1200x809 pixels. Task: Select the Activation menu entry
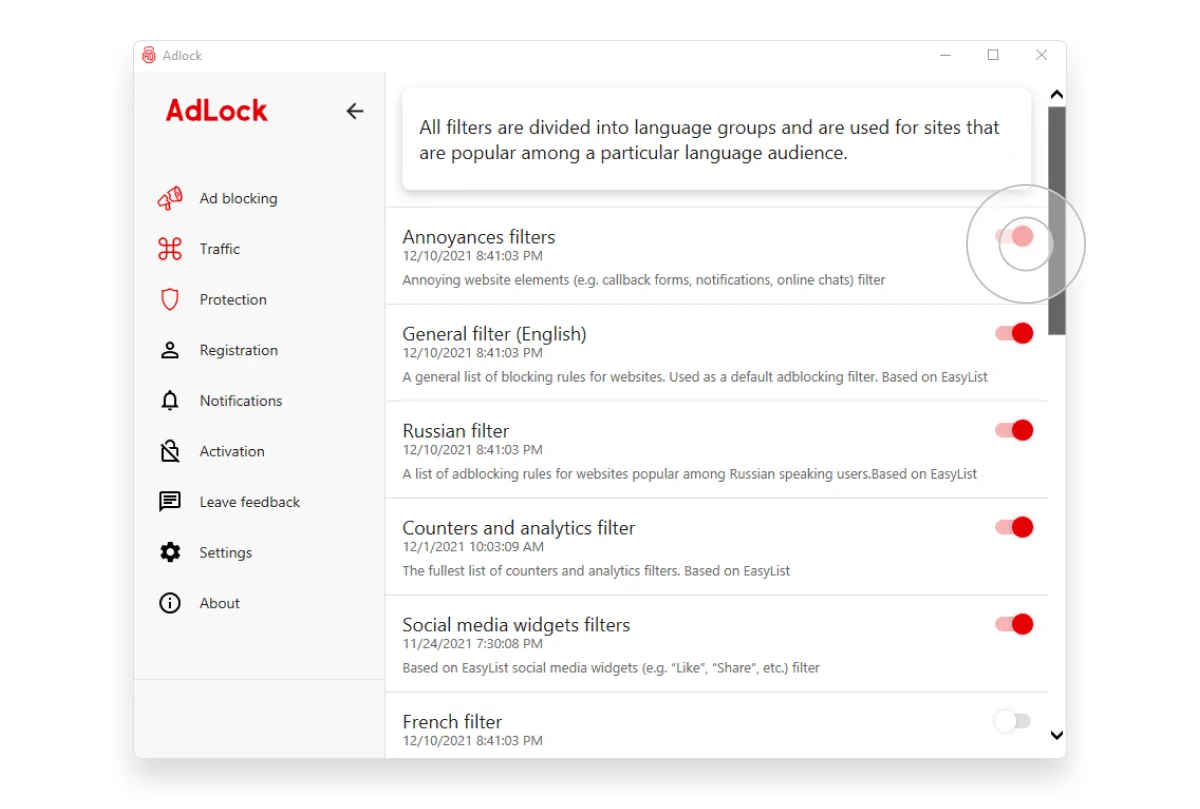[232, 451]
